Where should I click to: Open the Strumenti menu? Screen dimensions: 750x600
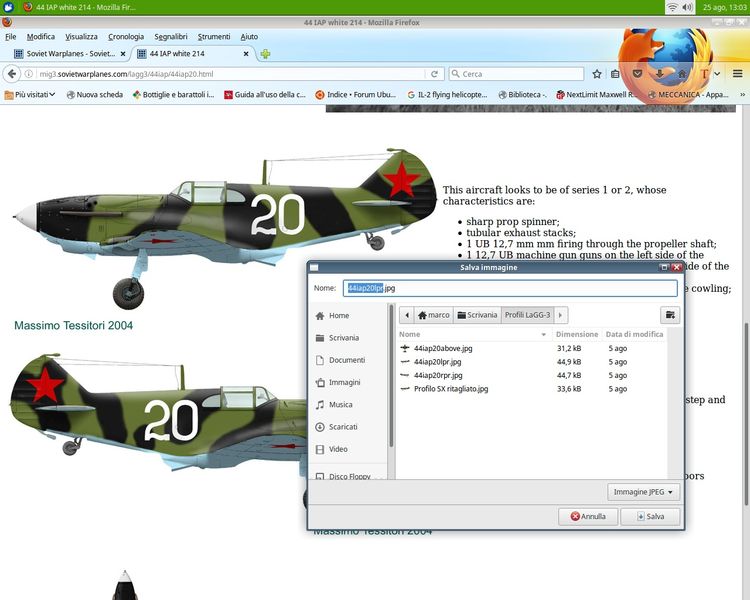tap(214, 36)
